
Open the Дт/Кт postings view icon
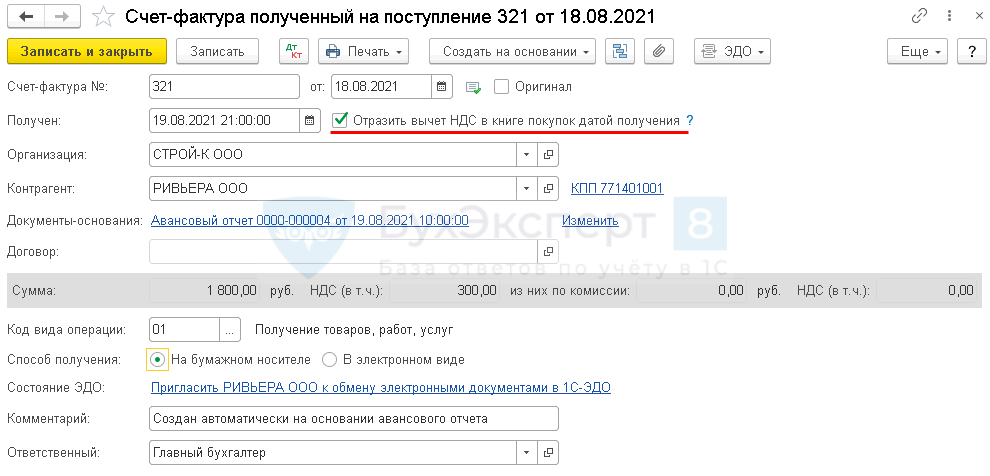(x=293, y=52)
